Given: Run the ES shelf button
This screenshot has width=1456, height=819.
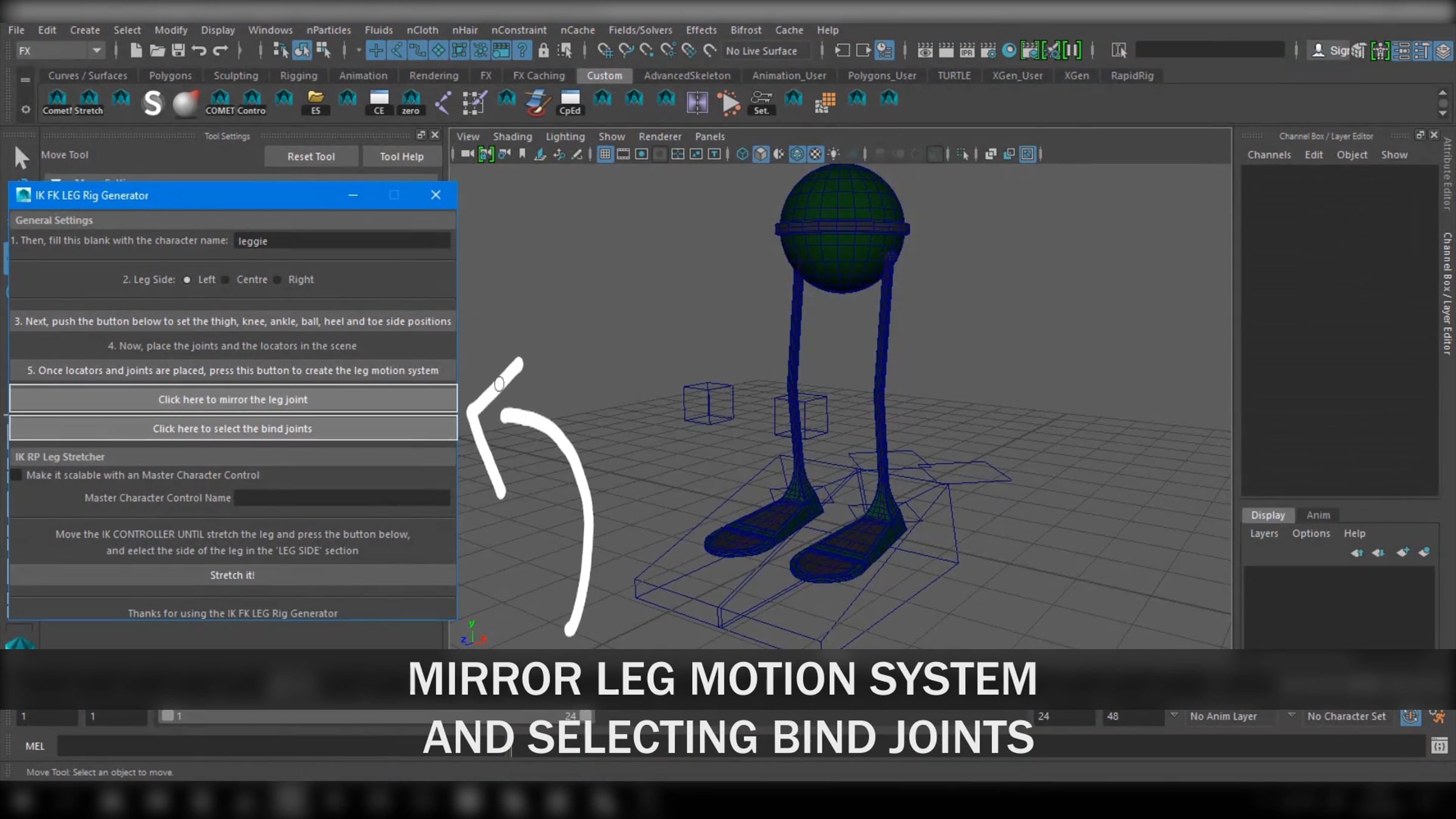Looking at the screenshot, I should 315,103.
